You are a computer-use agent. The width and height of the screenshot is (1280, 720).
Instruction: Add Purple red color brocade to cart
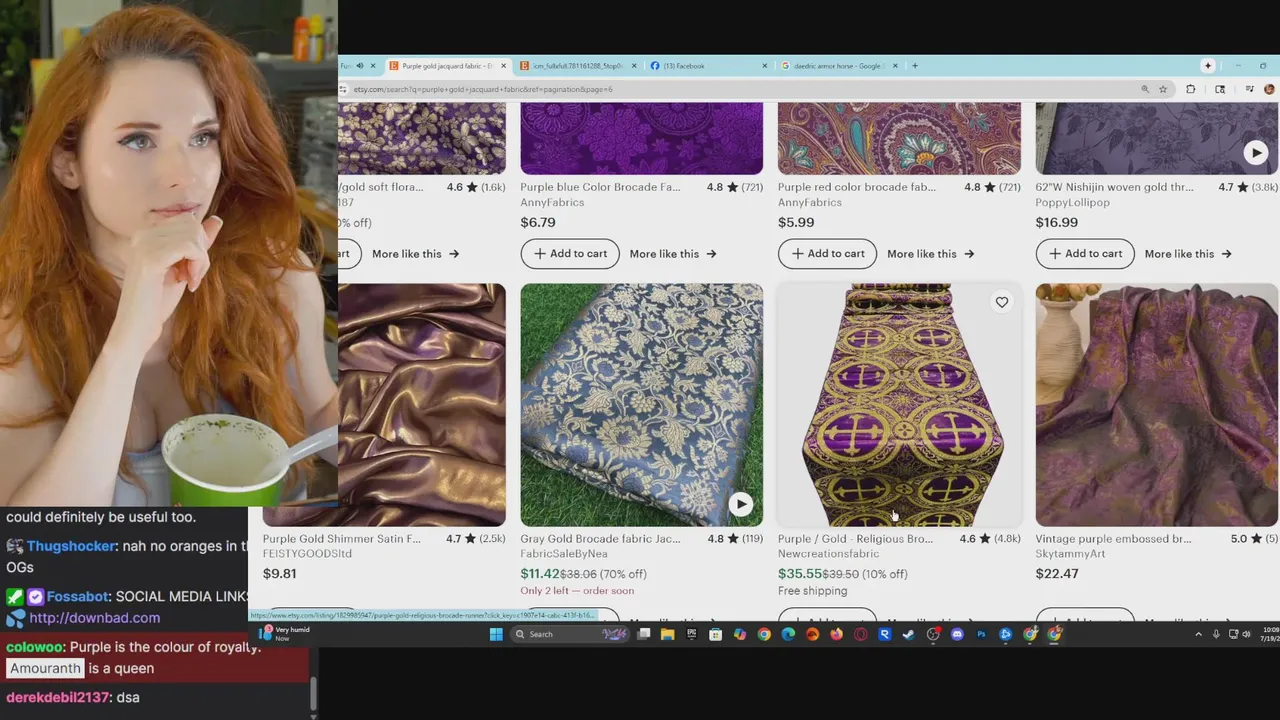[827, 253]
